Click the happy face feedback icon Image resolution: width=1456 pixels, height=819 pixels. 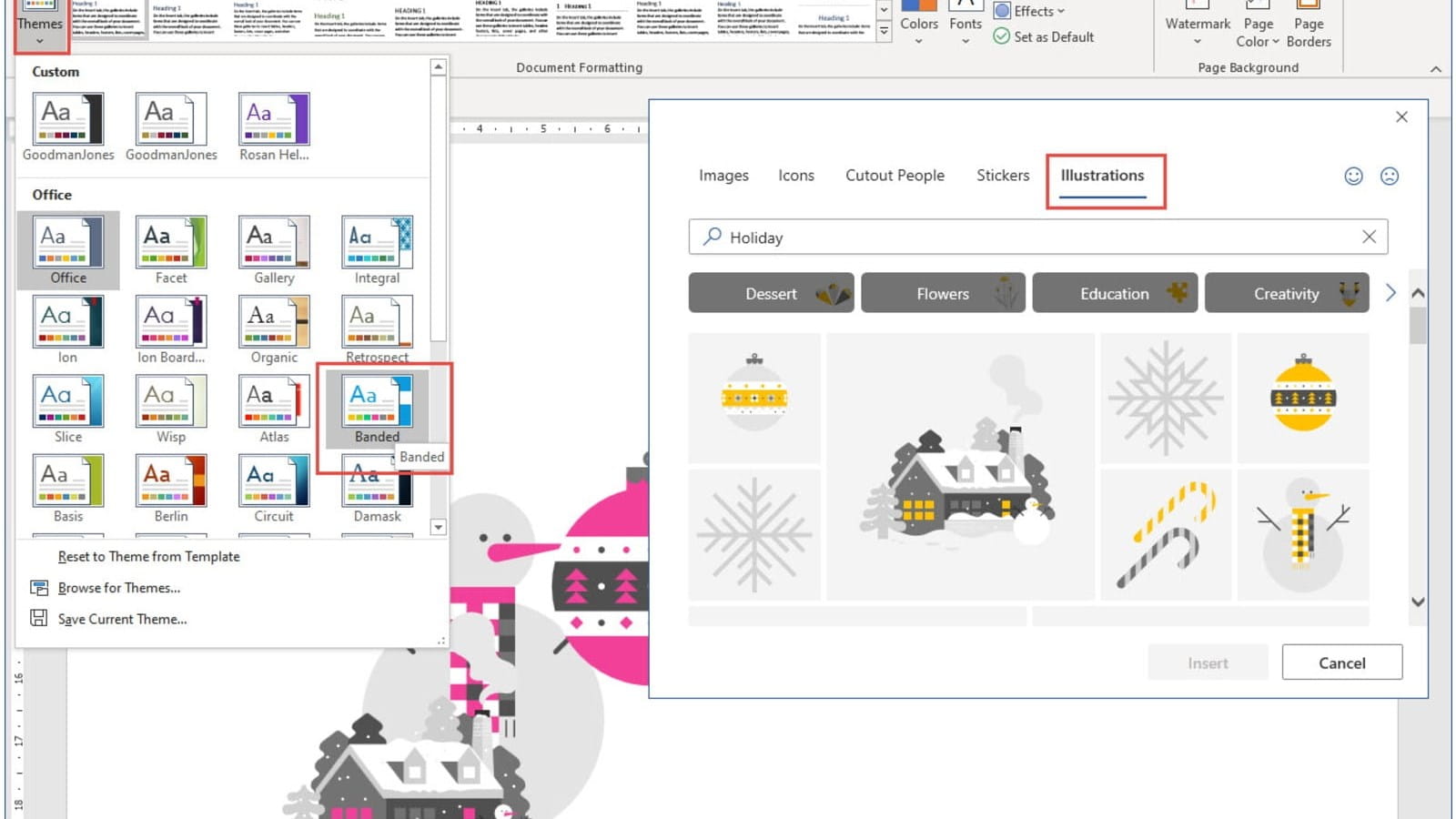click(1353, 177)
